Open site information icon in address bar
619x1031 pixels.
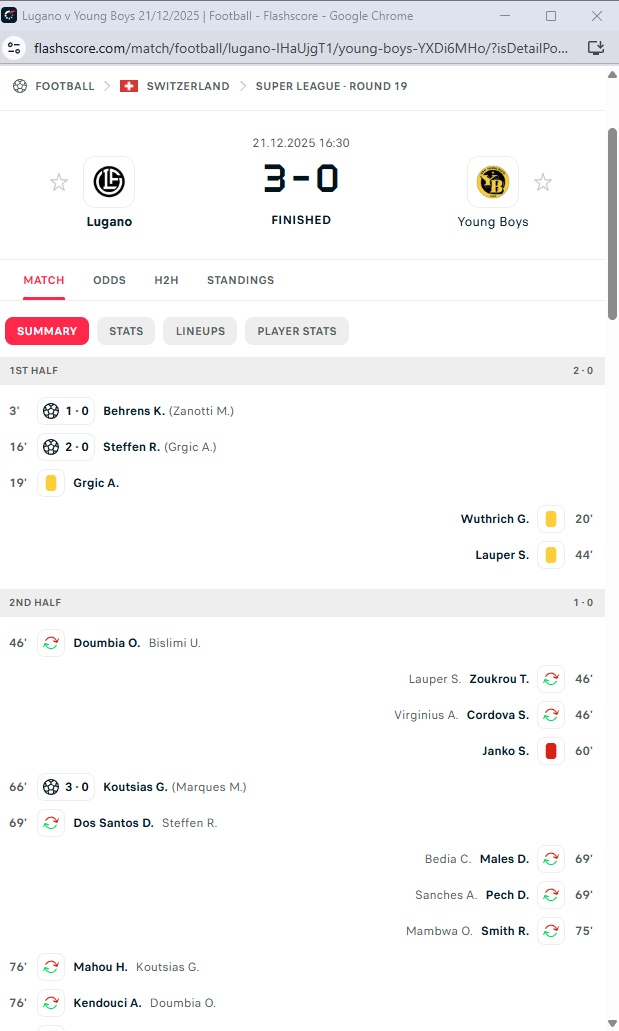pos(14,47)
